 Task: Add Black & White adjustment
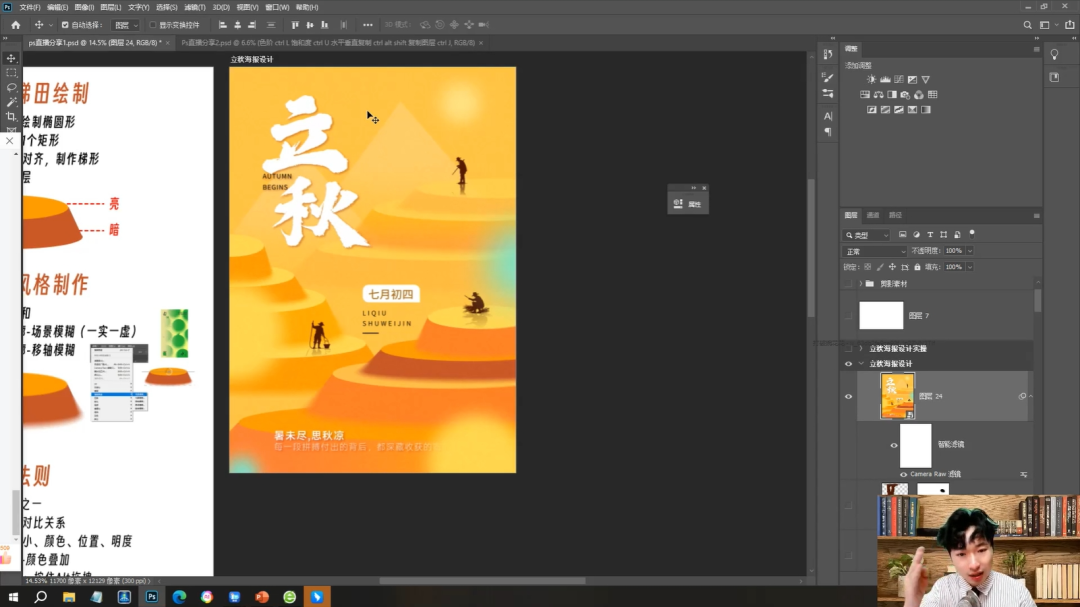pos(892,94)
